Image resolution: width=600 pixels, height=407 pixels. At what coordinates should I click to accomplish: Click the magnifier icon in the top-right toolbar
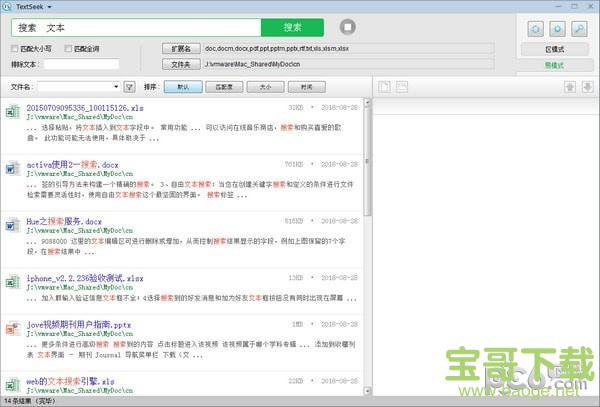579,29
